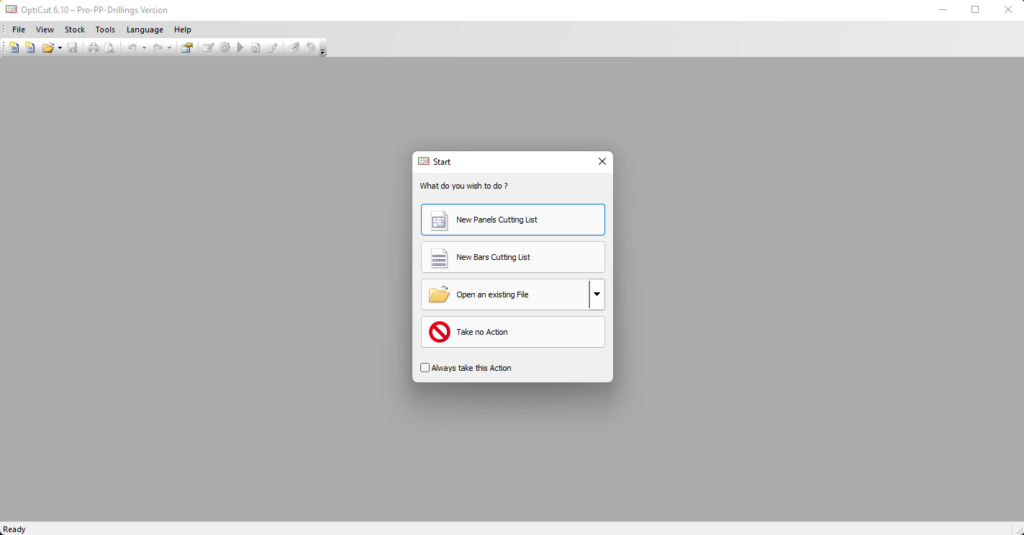The width and height of the screenshot is (1024, 535).
Task: Open the Help menu
Action: 182,29
